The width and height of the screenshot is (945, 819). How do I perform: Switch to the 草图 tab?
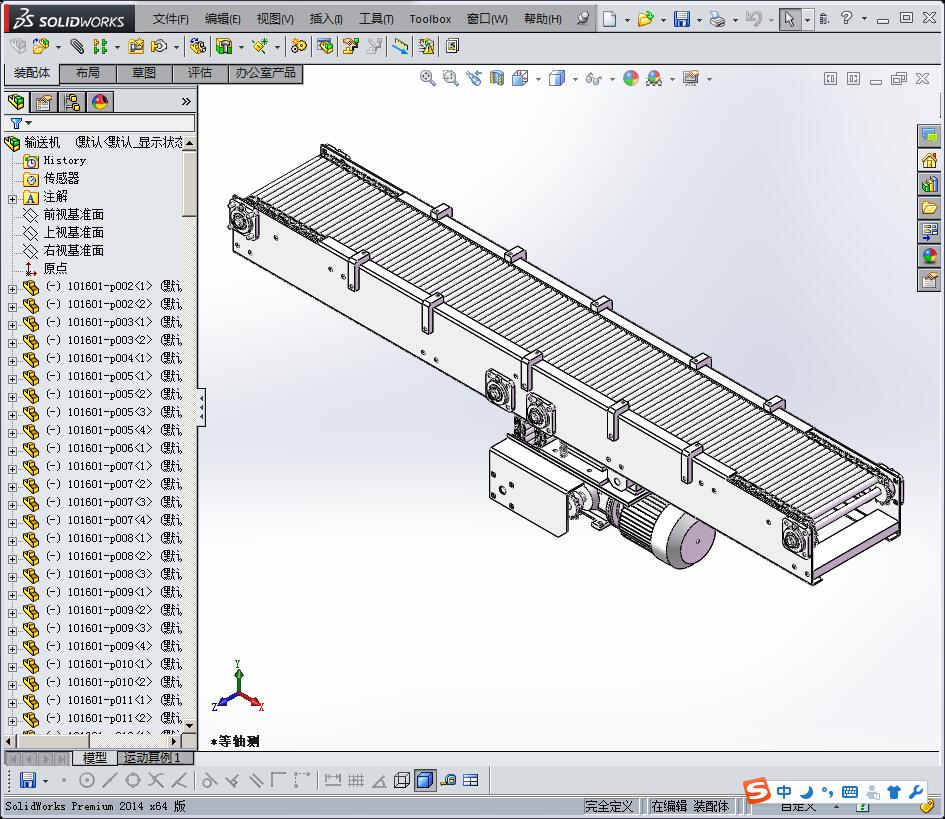pyautogui.click(x=144, y=74)
